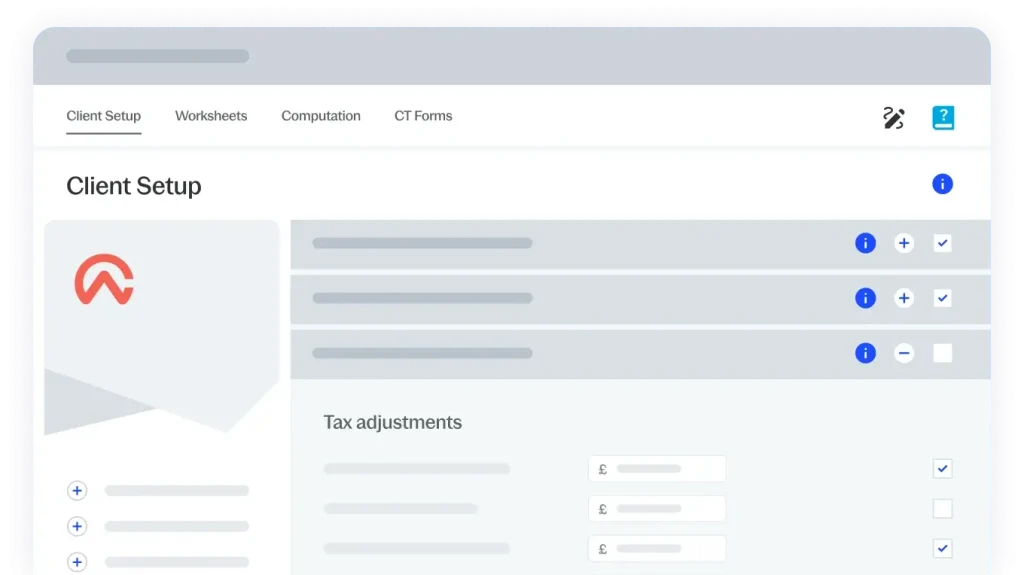
Task: Uncheck the first section row checkbox
Action: pyautogui.click(x=942, y=243)
